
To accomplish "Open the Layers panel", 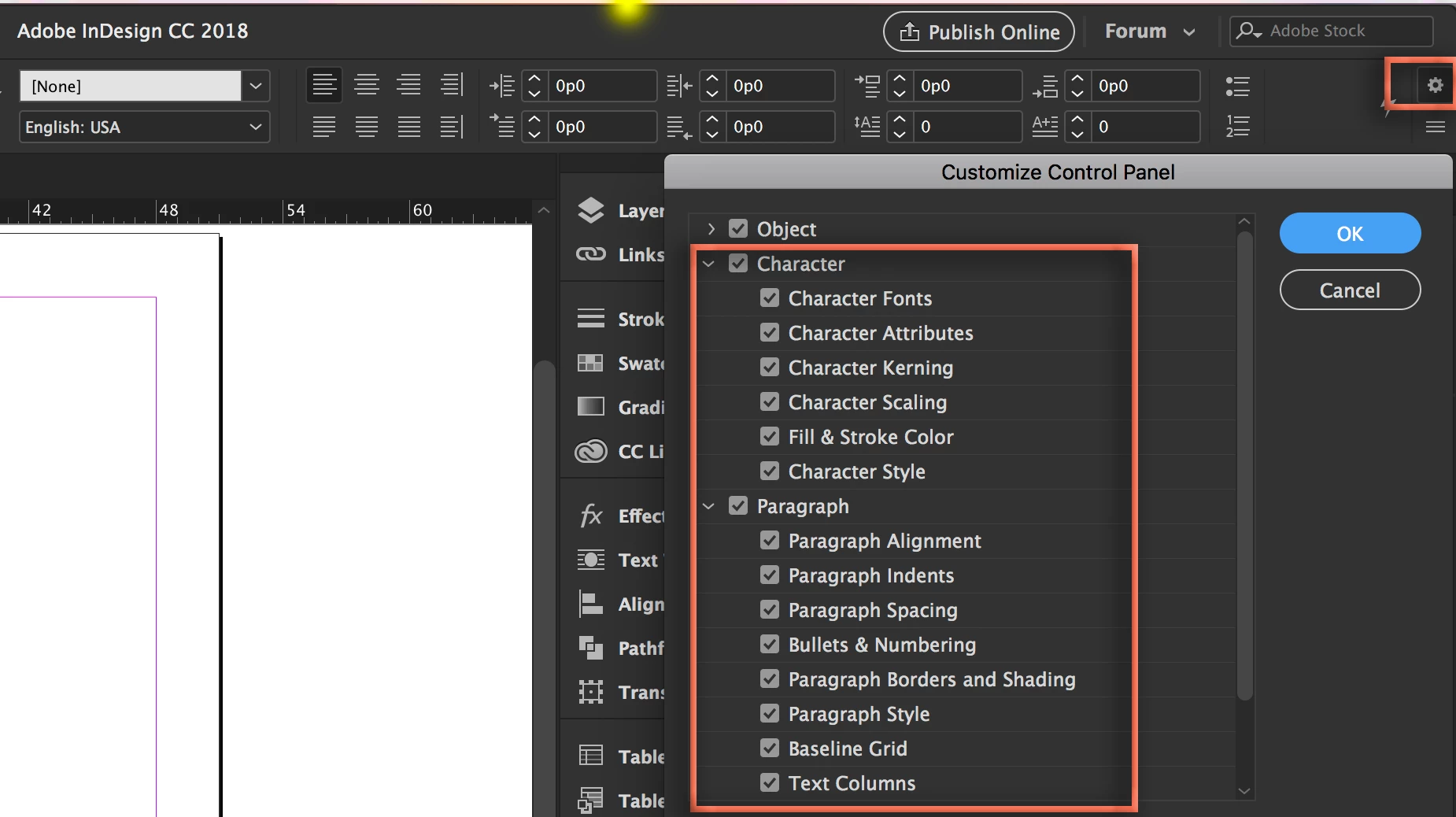I will (x=620, y=211).
